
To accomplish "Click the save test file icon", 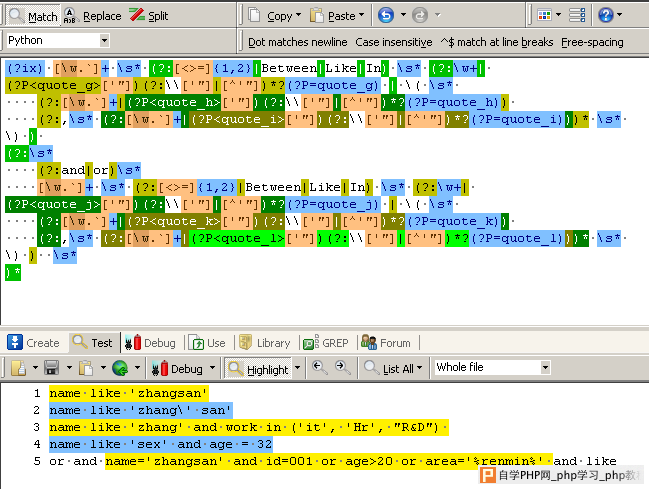I will pos(52,368).
